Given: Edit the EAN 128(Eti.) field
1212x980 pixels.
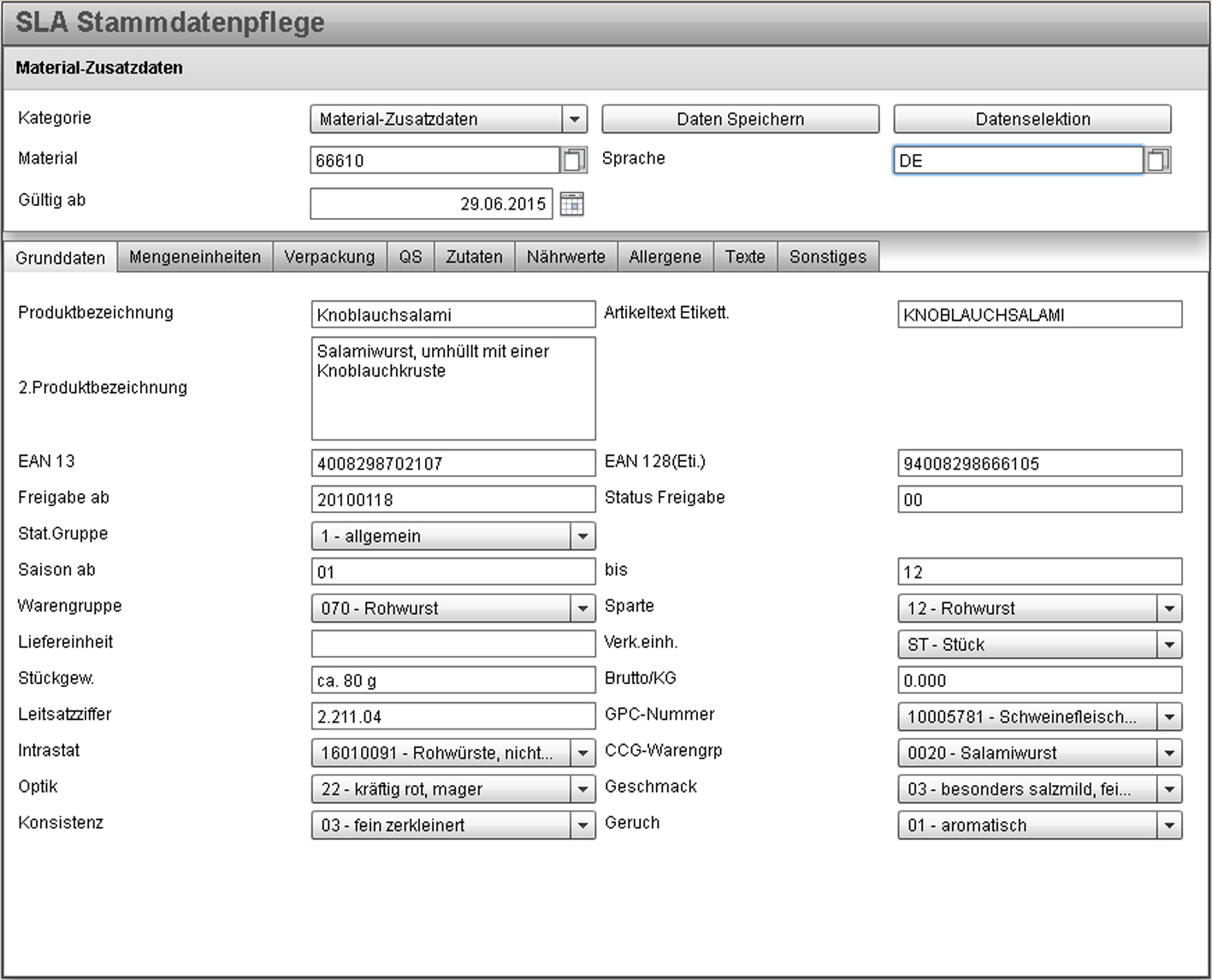Looking at the screenshot, I should coord(1040,463).
